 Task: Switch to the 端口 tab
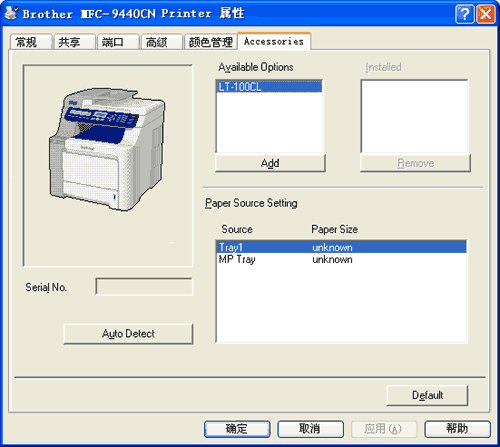[x=117, y=42]
